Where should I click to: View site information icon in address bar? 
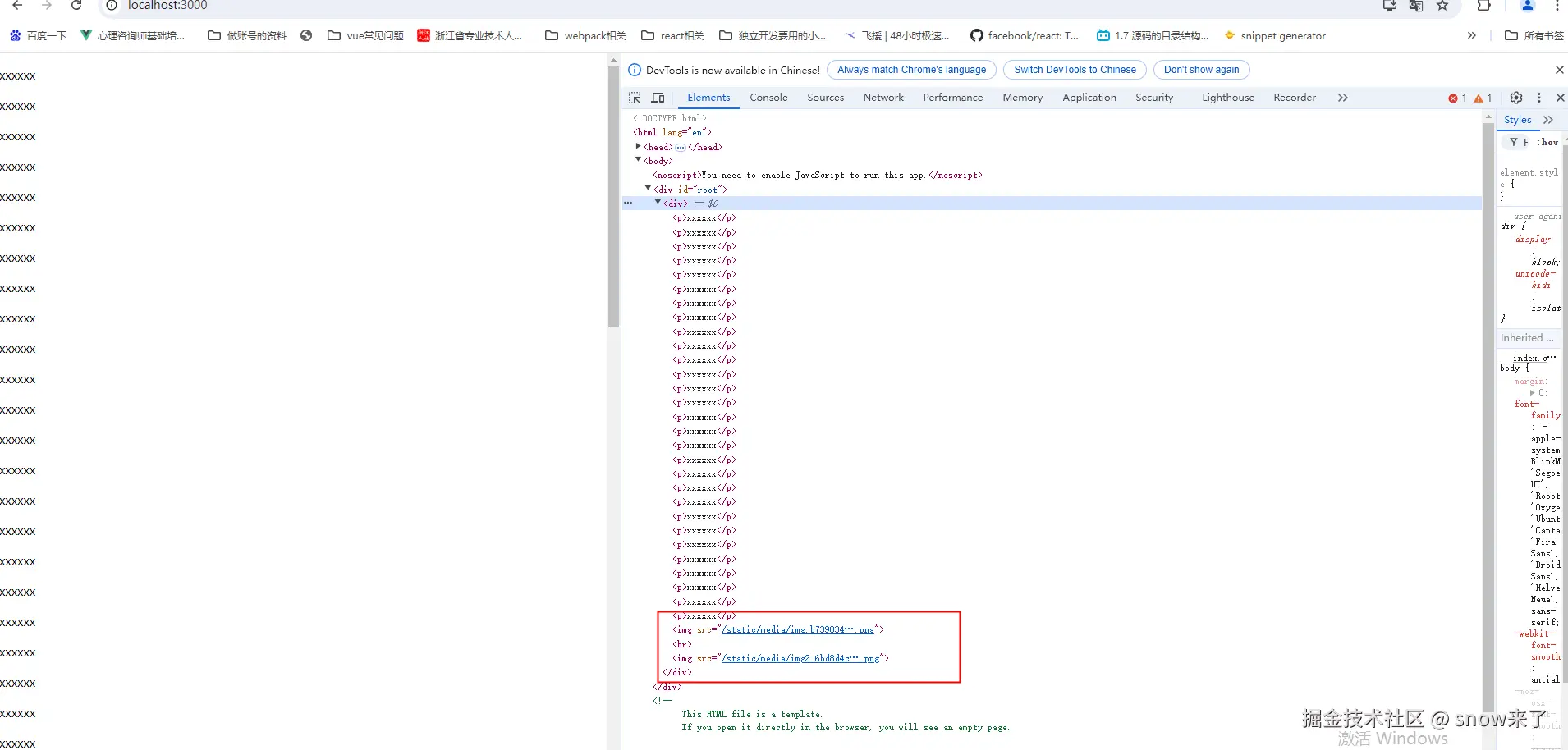coord(112,5)
